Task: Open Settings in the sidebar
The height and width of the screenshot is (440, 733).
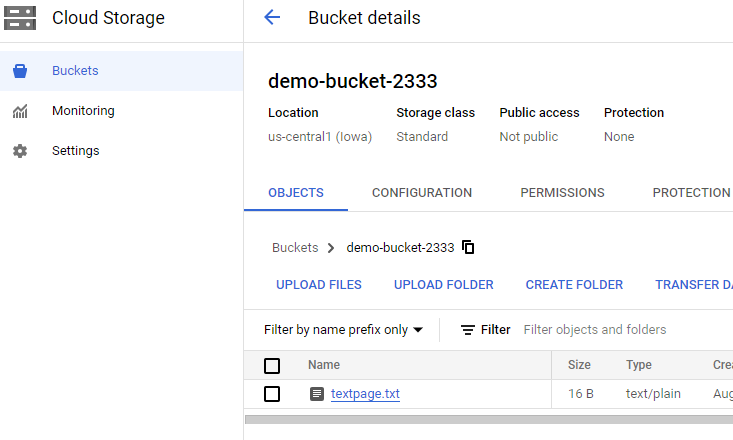Action: tap(122, 151)
